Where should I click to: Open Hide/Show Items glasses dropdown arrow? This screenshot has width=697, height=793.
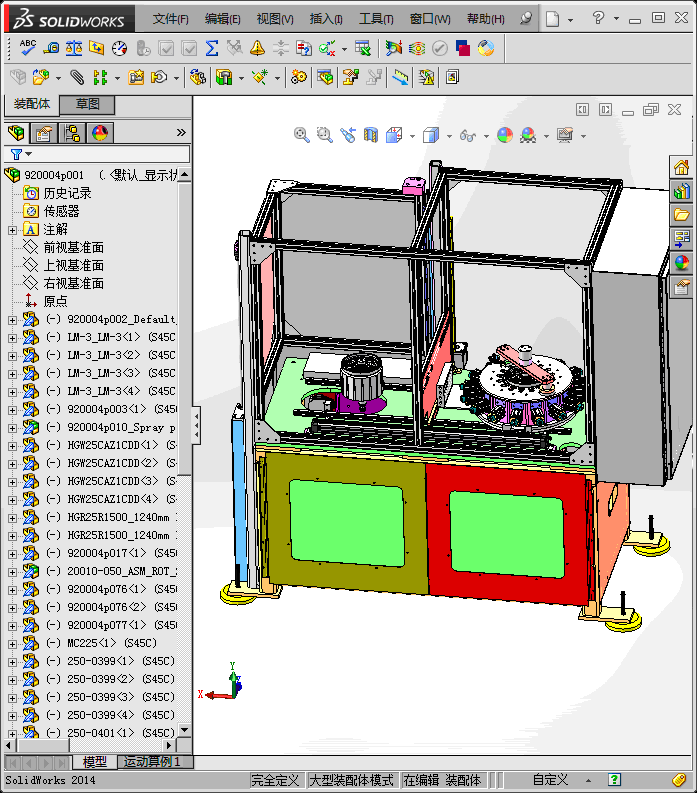pyautogui.click(x=487, y=136)
